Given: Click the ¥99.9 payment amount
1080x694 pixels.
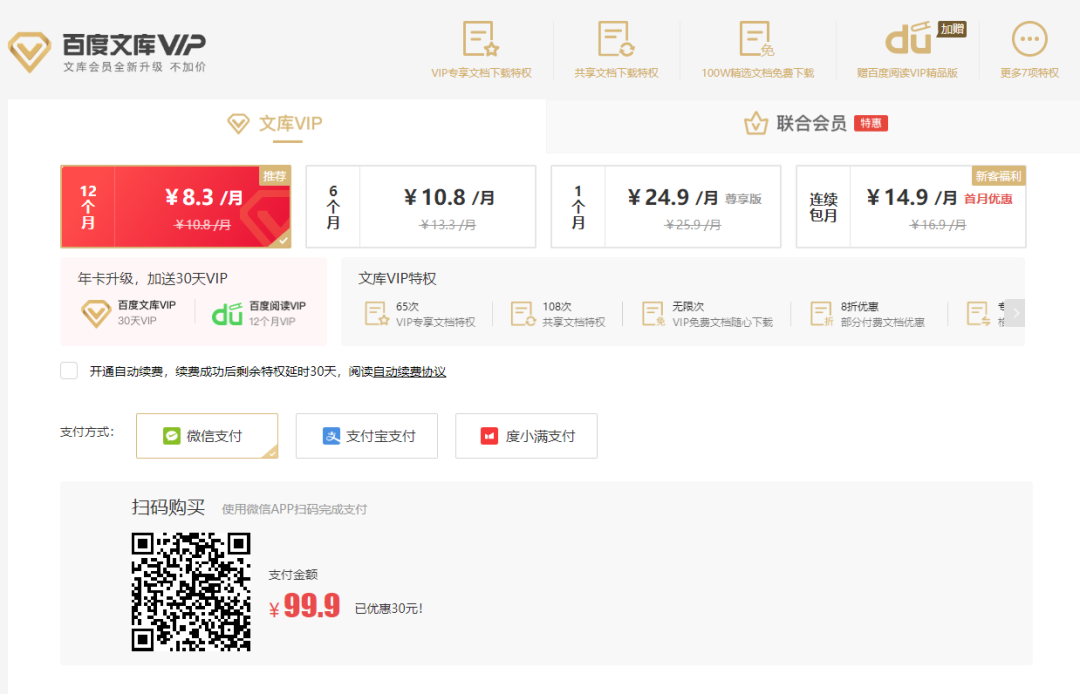Looking at the screenshot, I should point(304,607).
